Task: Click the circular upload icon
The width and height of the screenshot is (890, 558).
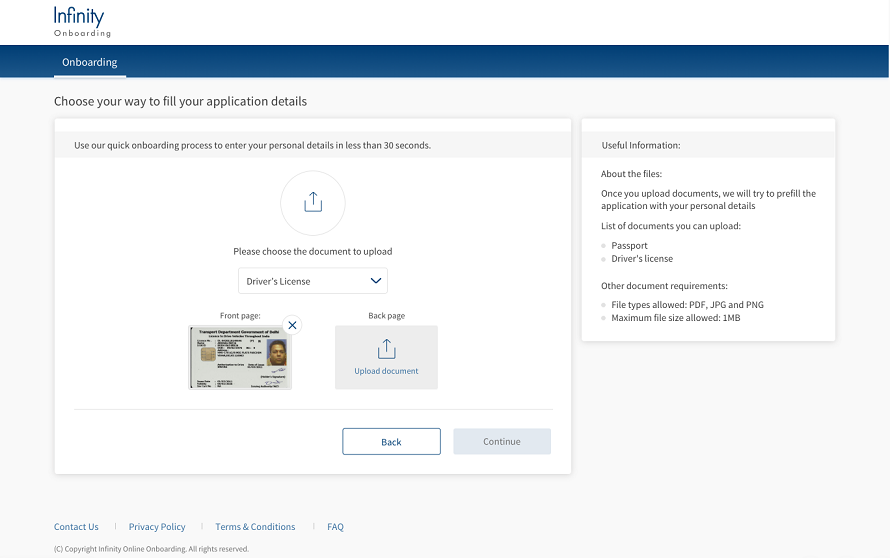Action: pyautogui.click(x=313, y=203)
